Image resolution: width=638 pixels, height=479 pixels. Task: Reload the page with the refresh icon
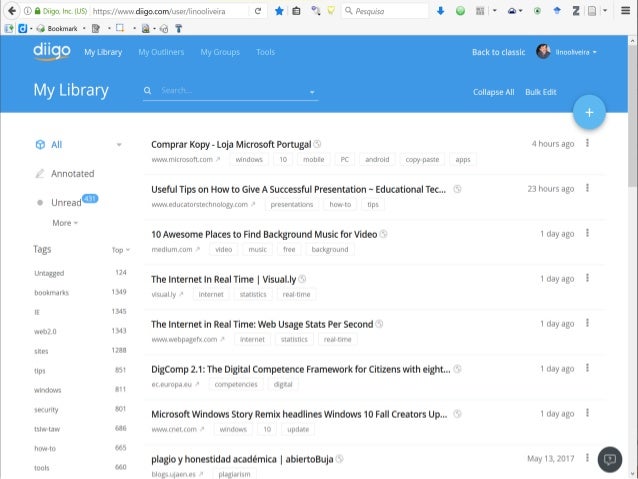258,11
